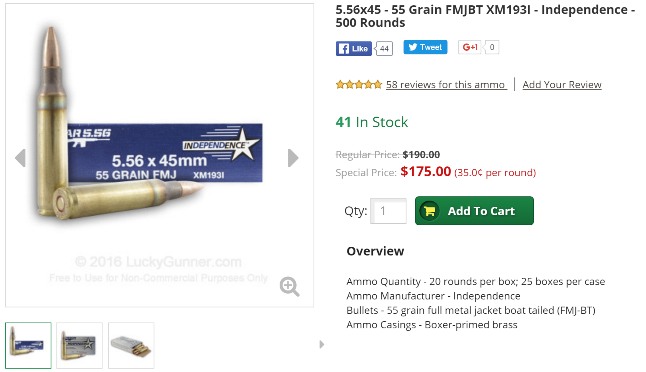This screenshot has height=372, width=646.
Task: Click the small arrow right of thumbnails
Action: [x=322, y=344]
